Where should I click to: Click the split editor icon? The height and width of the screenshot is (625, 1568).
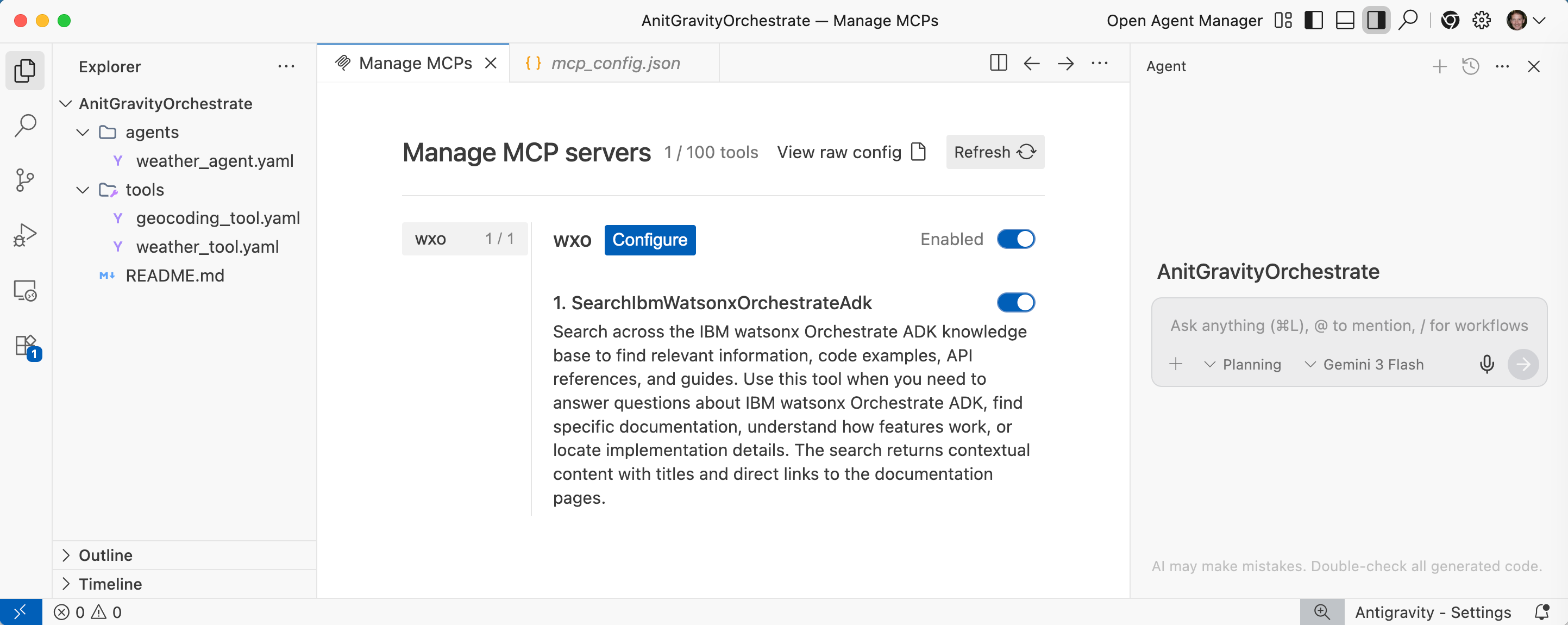pyautogui.click(x=998, y=64)
